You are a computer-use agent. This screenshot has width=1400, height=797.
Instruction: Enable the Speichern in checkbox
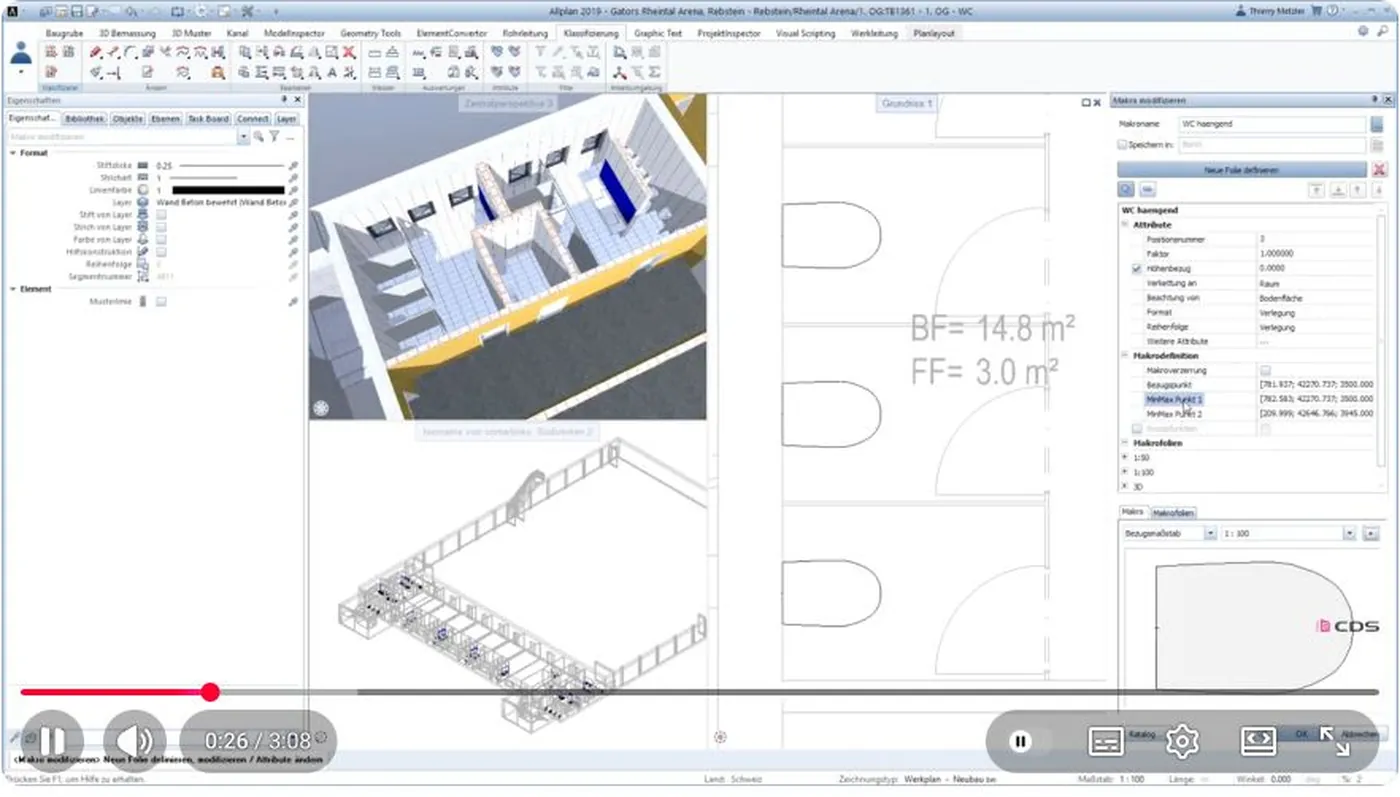[x=1122, y=145]
